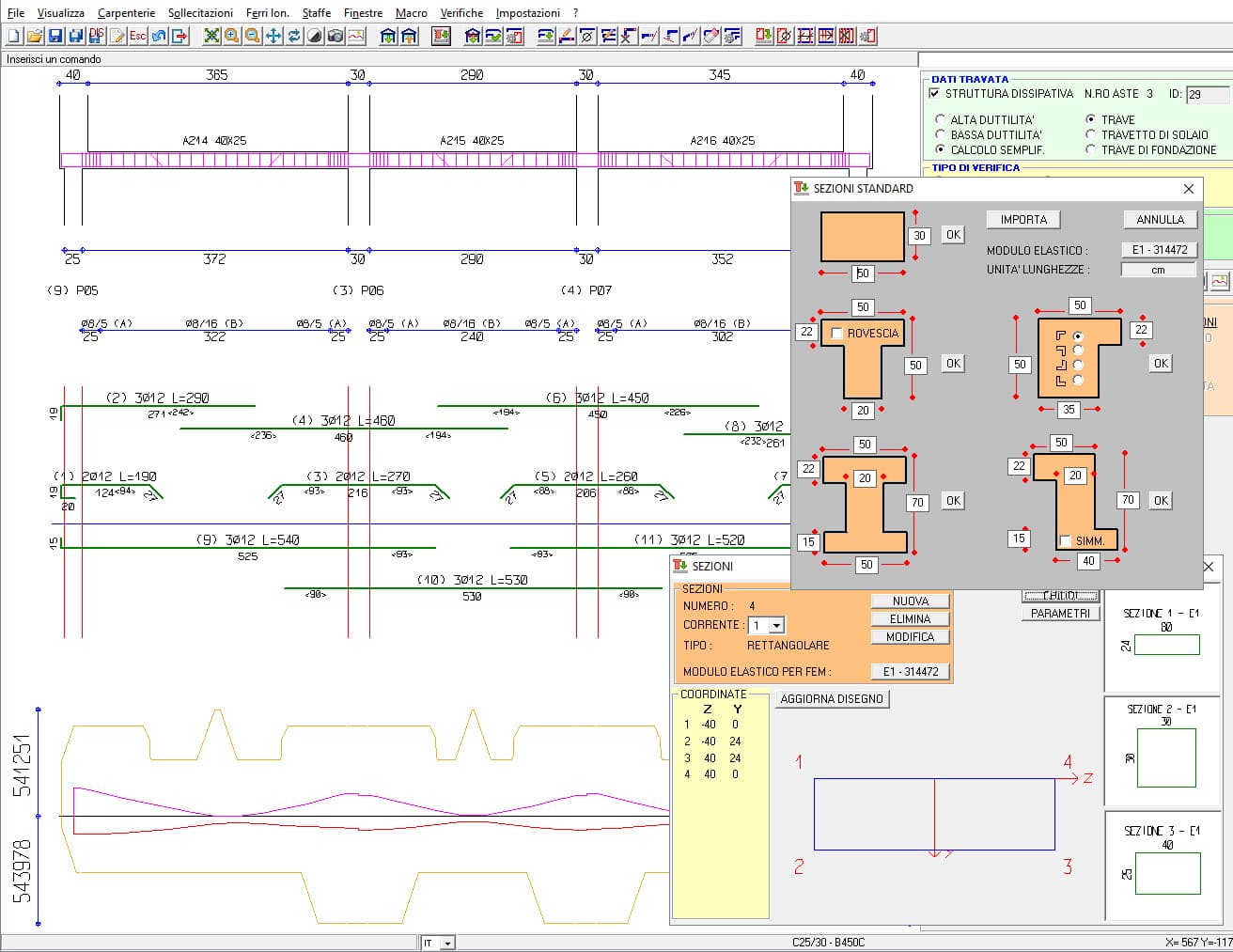Click the ID input field showing 29

[1207, 94]
